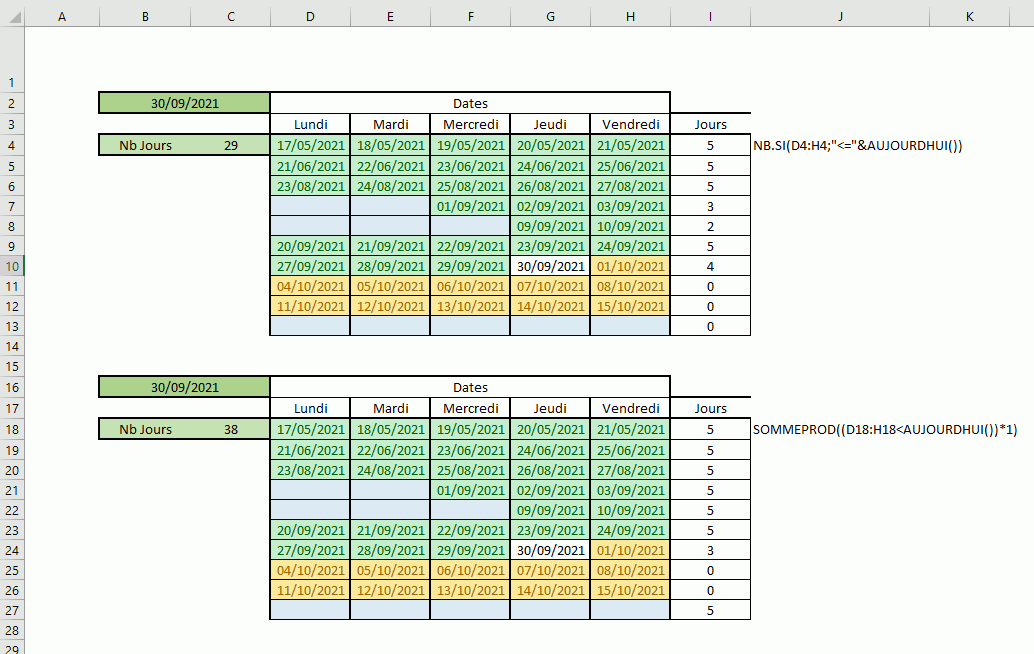
Task: Click the SOMMEPROD formula text in row 18
Action: [x=885, y=429]
